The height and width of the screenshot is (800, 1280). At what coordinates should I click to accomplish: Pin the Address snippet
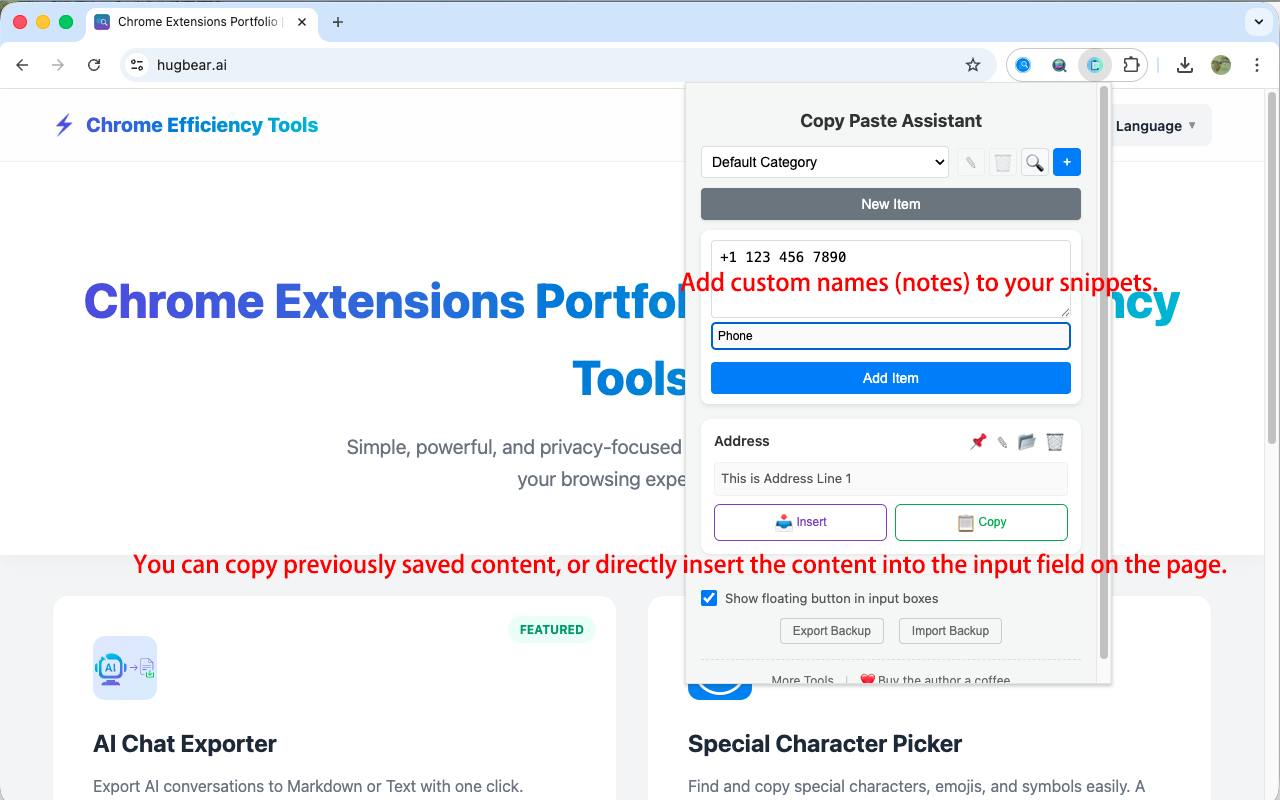(x=978, y=442)
